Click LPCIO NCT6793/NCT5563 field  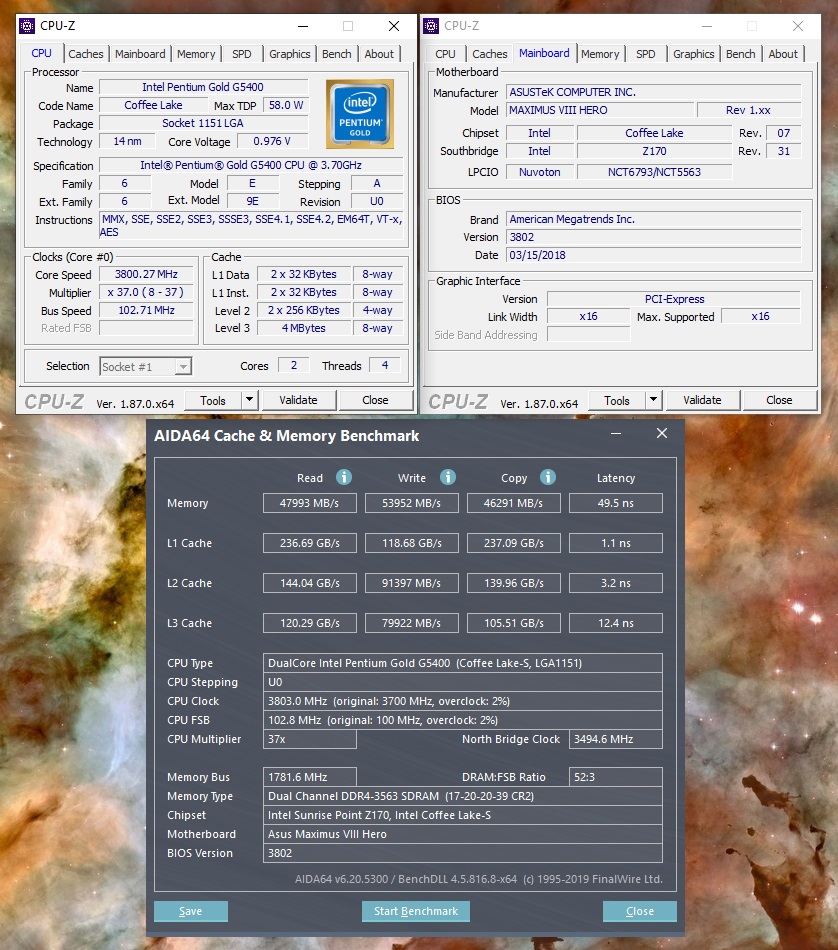click(654, 172)
